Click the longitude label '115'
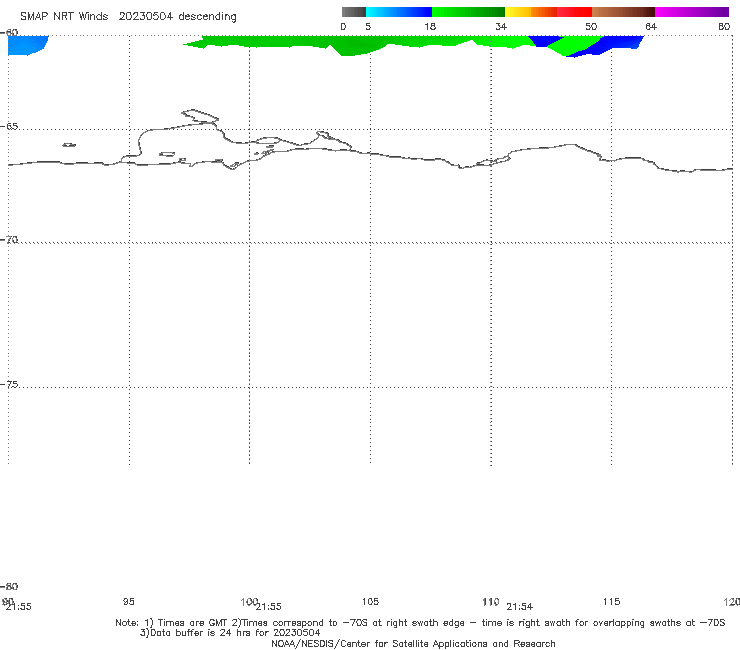Viewport: 740px width, 650px height. (611, 601)
